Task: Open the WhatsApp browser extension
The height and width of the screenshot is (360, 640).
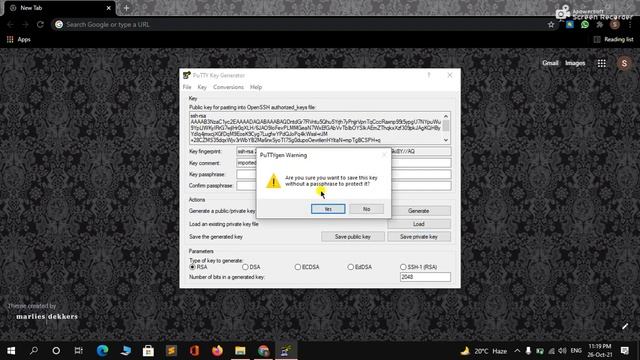Action: [x=585, y=24]
